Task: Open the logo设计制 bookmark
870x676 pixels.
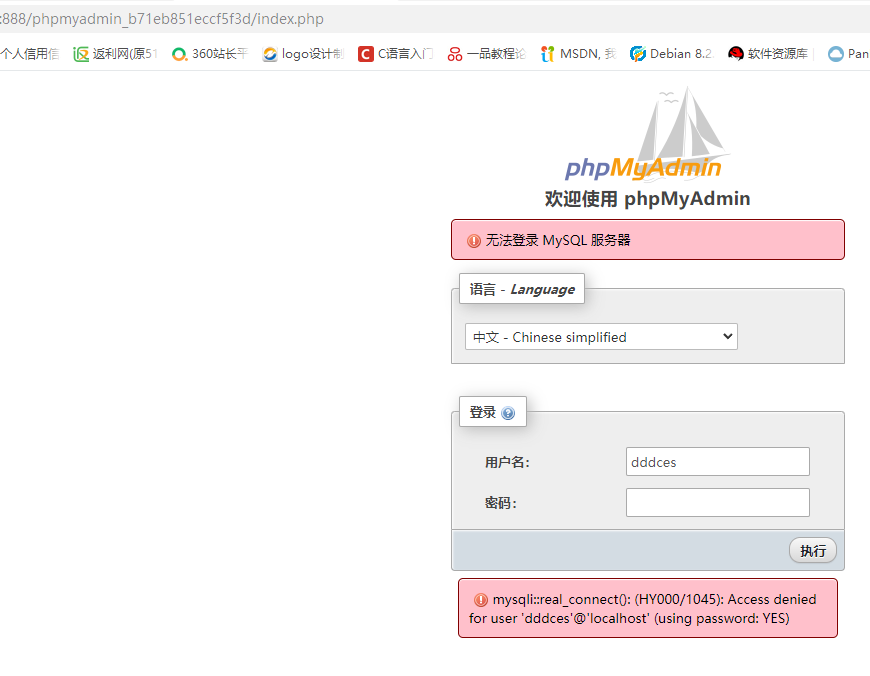Action: coord(303,54)
